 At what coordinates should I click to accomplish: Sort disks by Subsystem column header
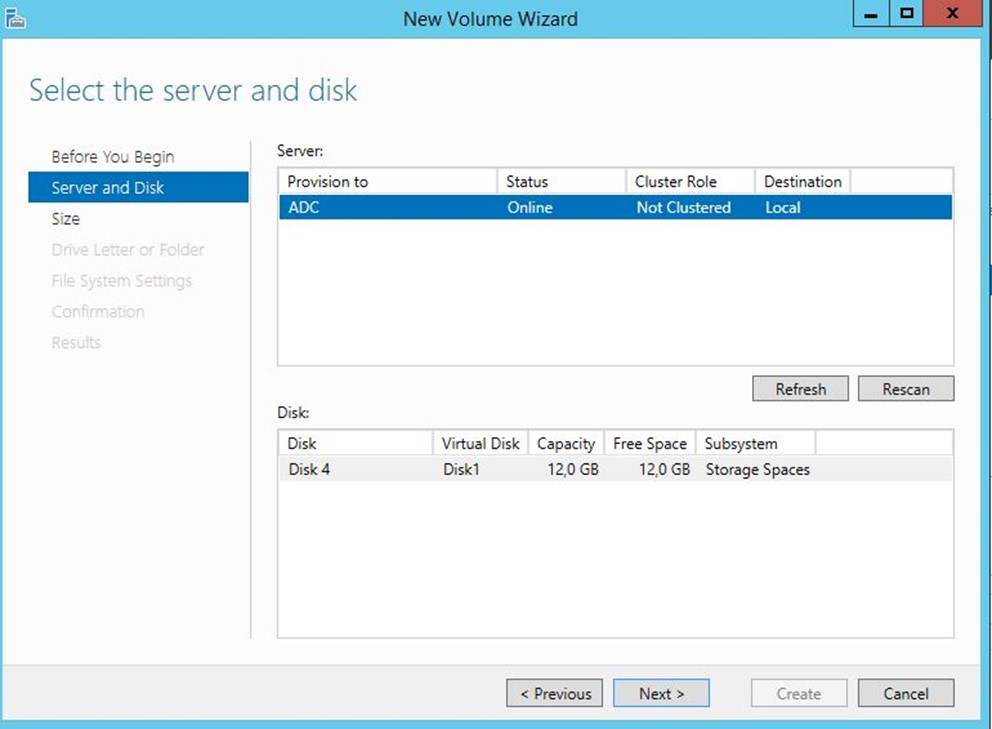point(755,444)
